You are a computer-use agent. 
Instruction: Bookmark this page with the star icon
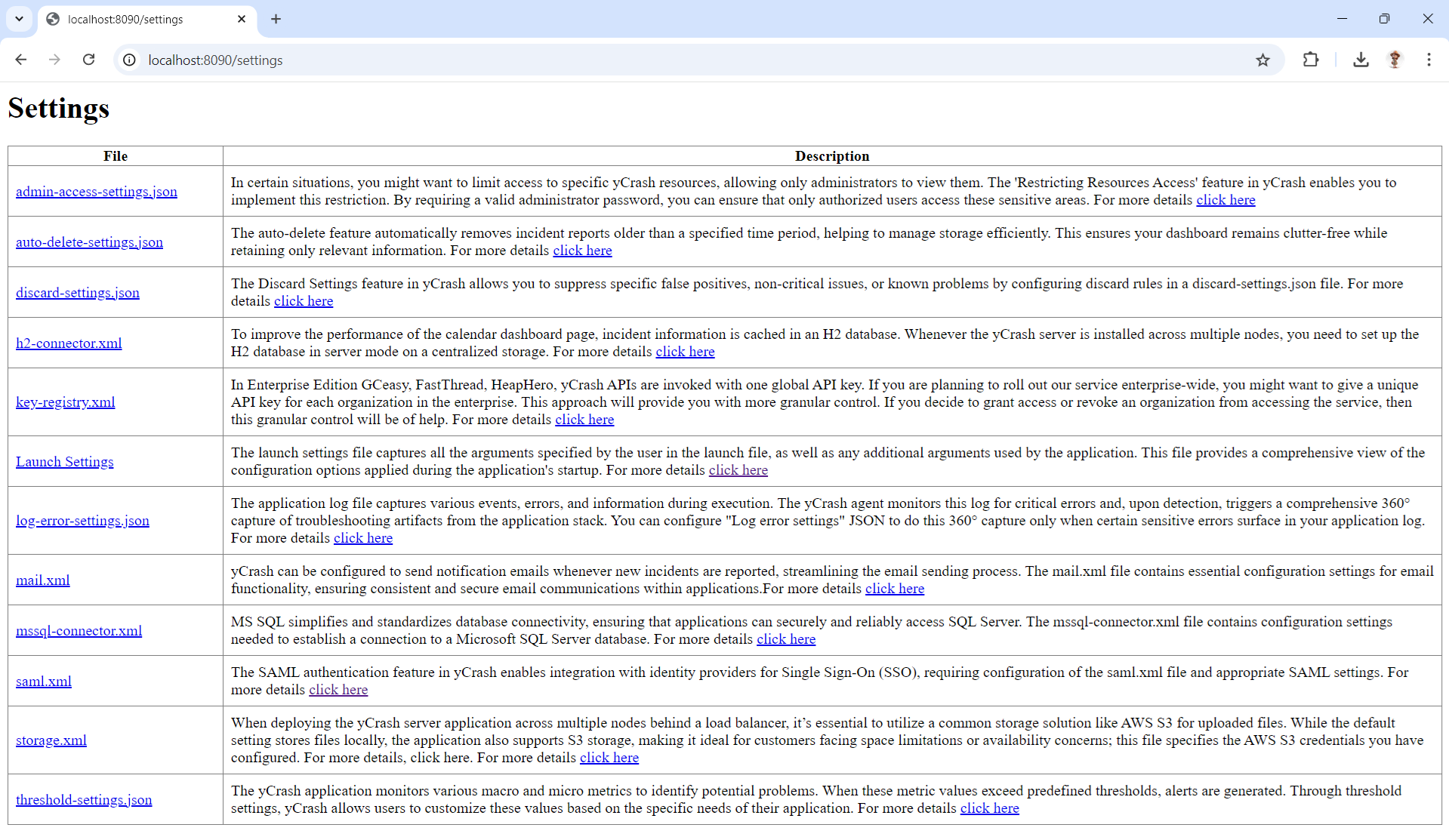pos(1262,60)
